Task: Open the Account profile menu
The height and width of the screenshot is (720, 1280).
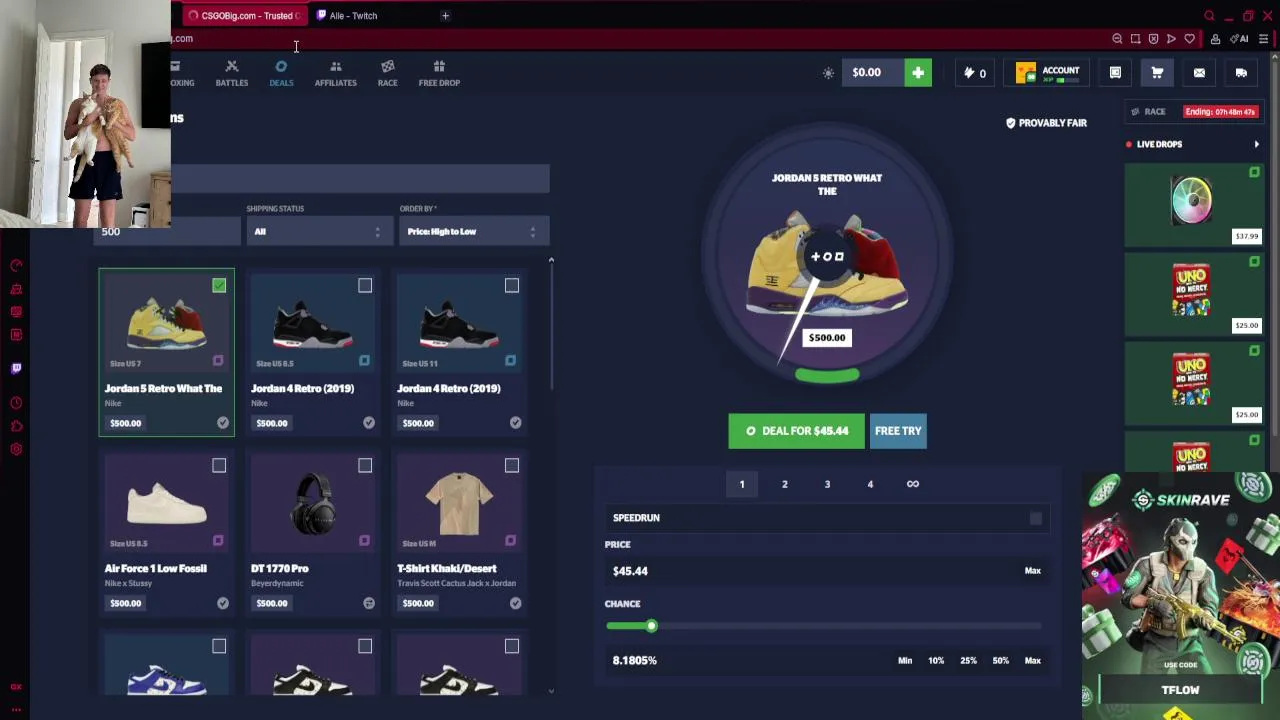Action: pyautogui.click(x=1048, y=73)
